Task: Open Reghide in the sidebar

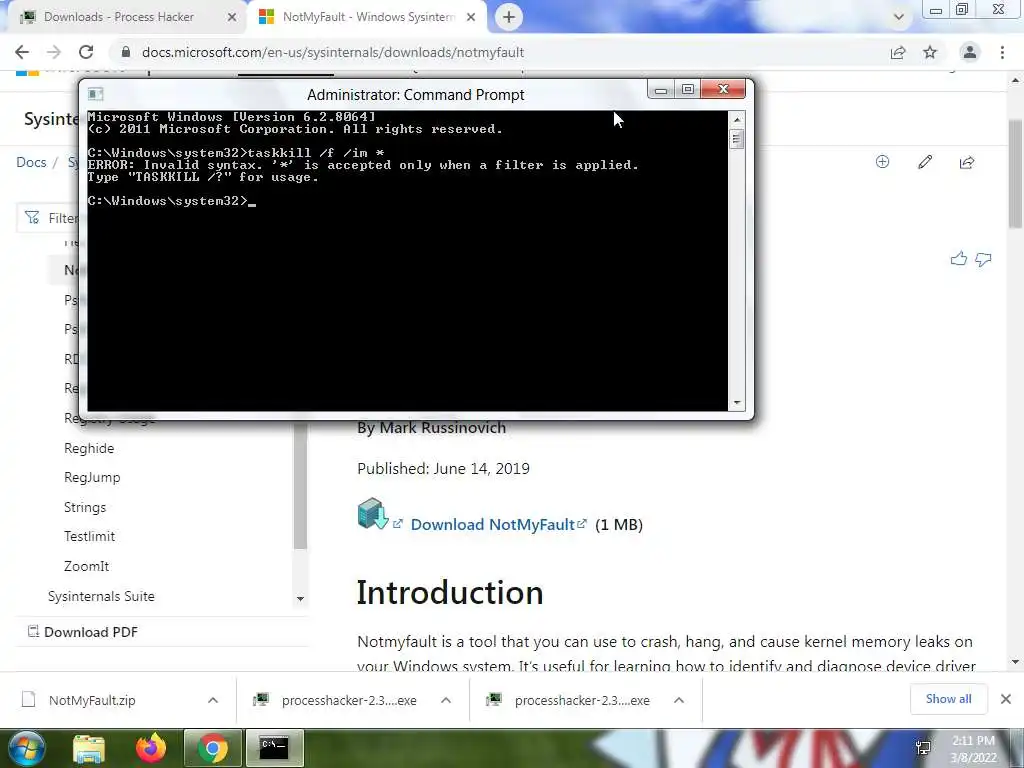Action: [x=89, y=449]
